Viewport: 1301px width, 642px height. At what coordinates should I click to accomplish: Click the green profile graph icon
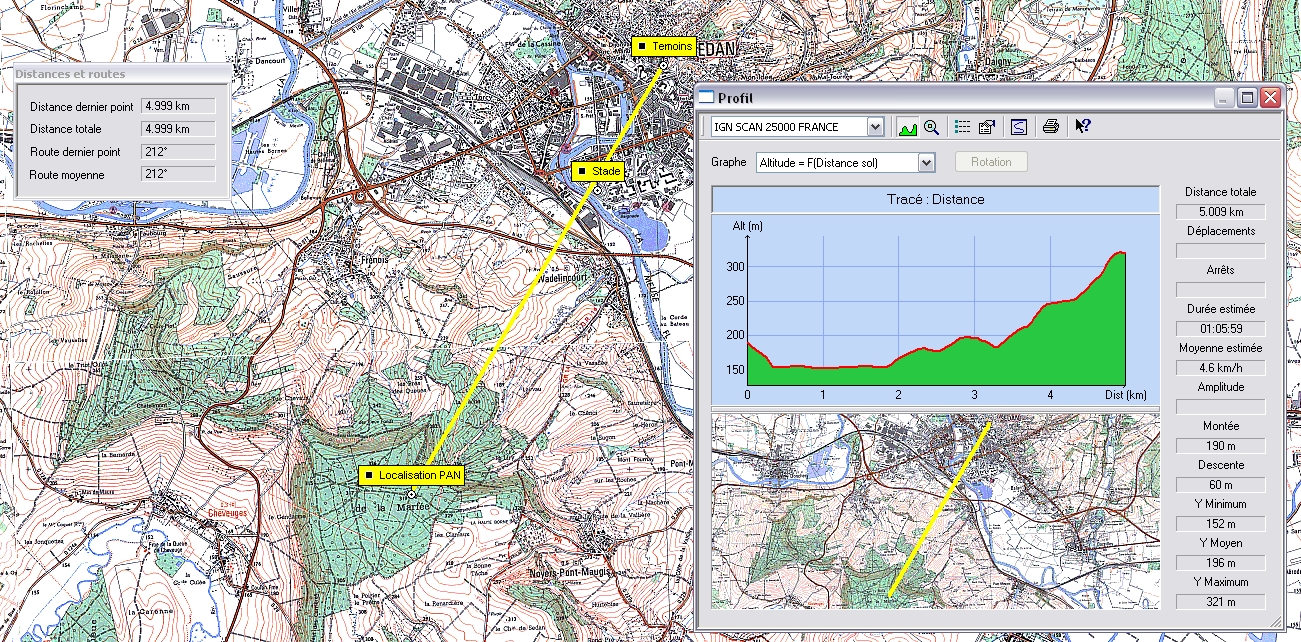pyautogui.click(x=908, y=127)
